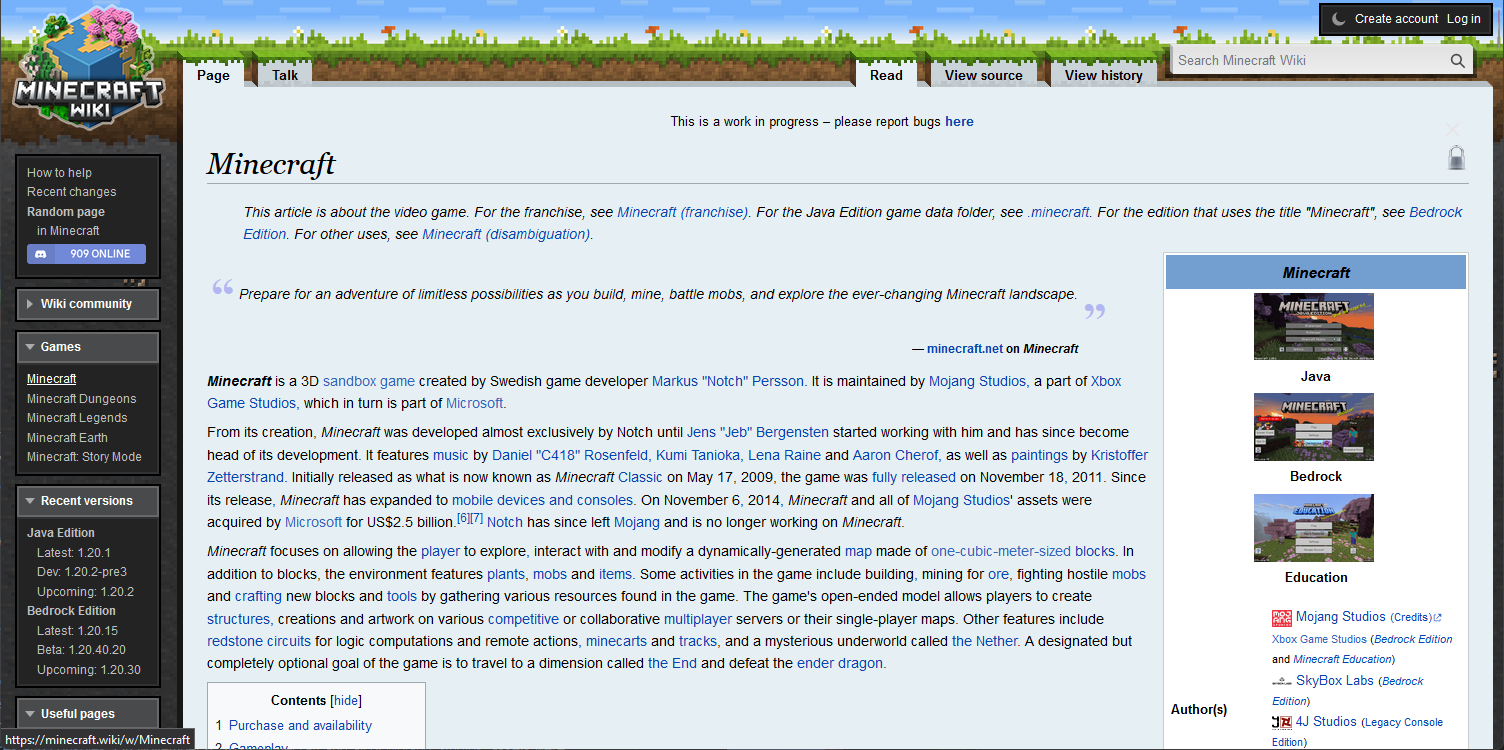This screenshot has height=750, width=1504.
Task: Open How to help in sidebar
Action: pyautogui.click(x=59, y=173)
